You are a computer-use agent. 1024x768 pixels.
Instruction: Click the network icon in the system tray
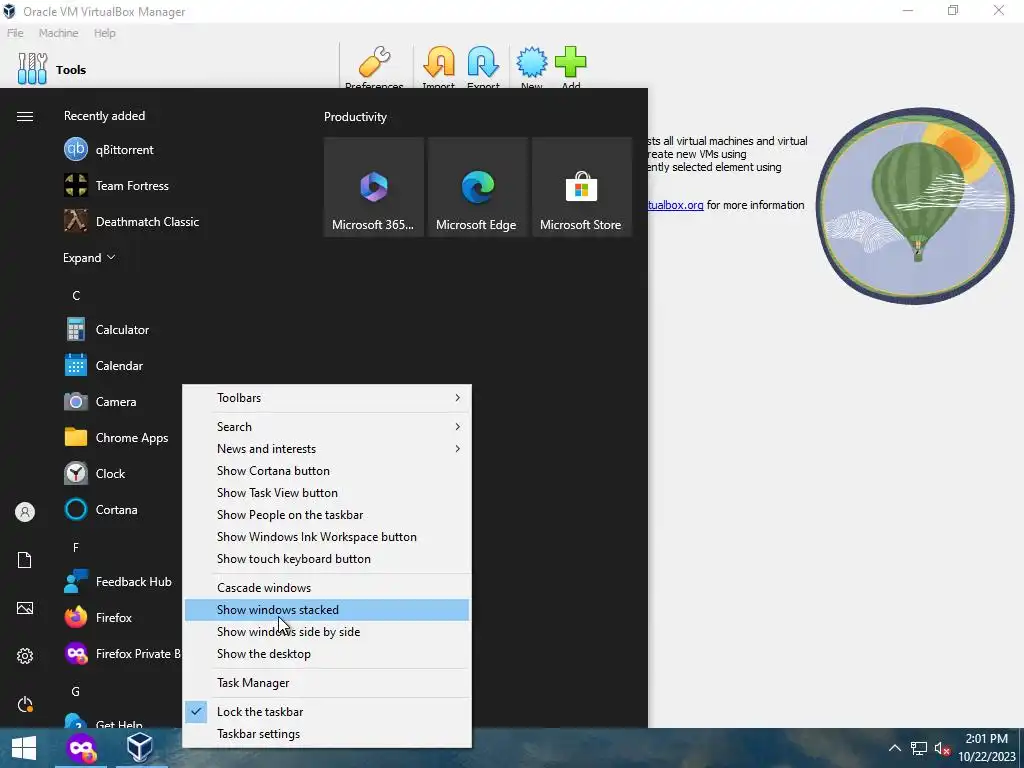coord(919,748)
